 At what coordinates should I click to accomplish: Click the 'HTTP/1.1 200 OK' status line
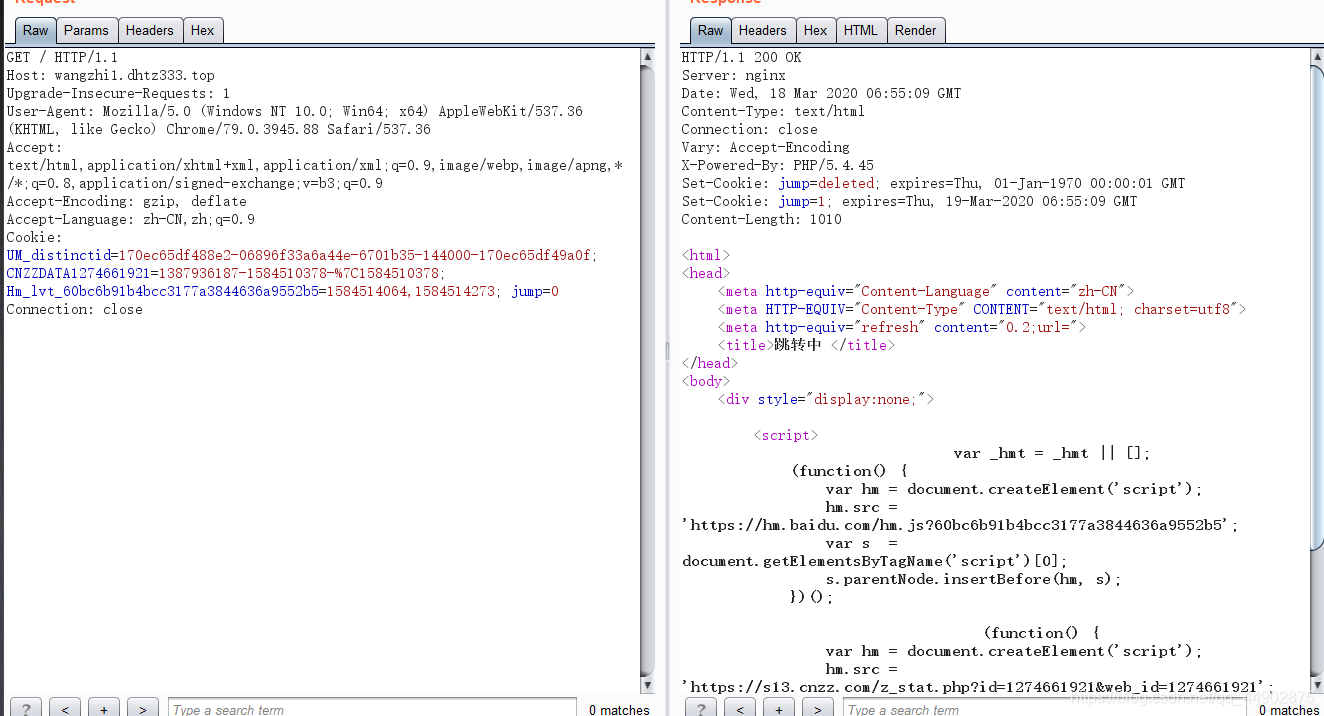[x=741, y=57]
